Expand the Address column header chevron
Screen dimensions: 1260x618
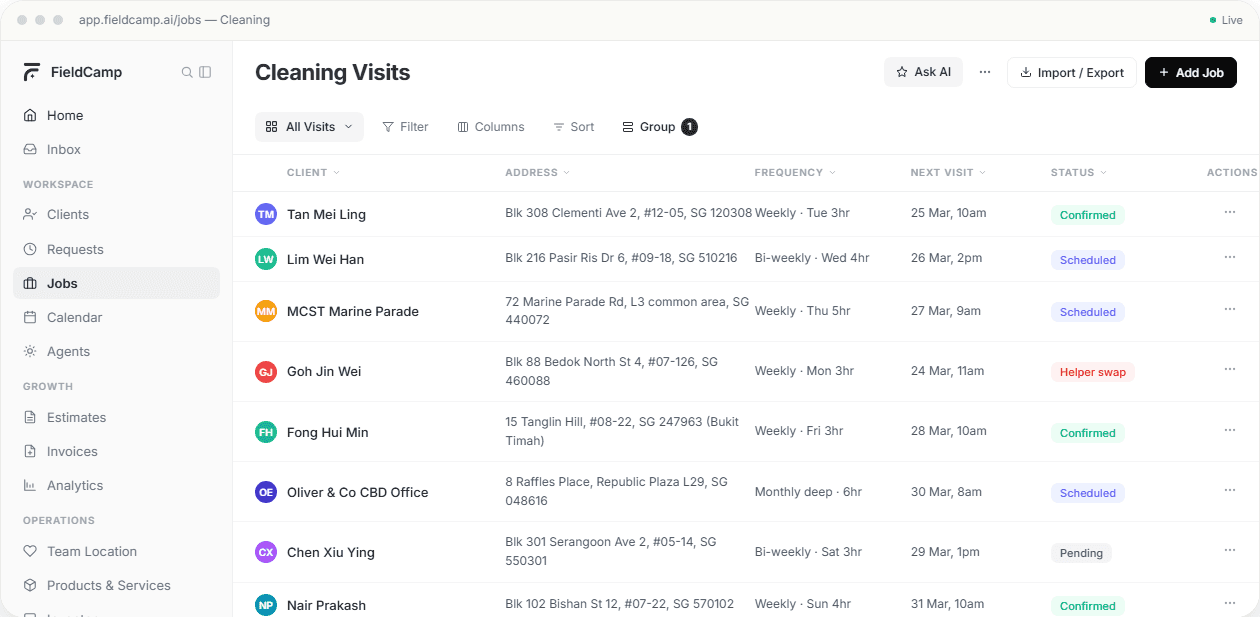click(x=567, y=173)
